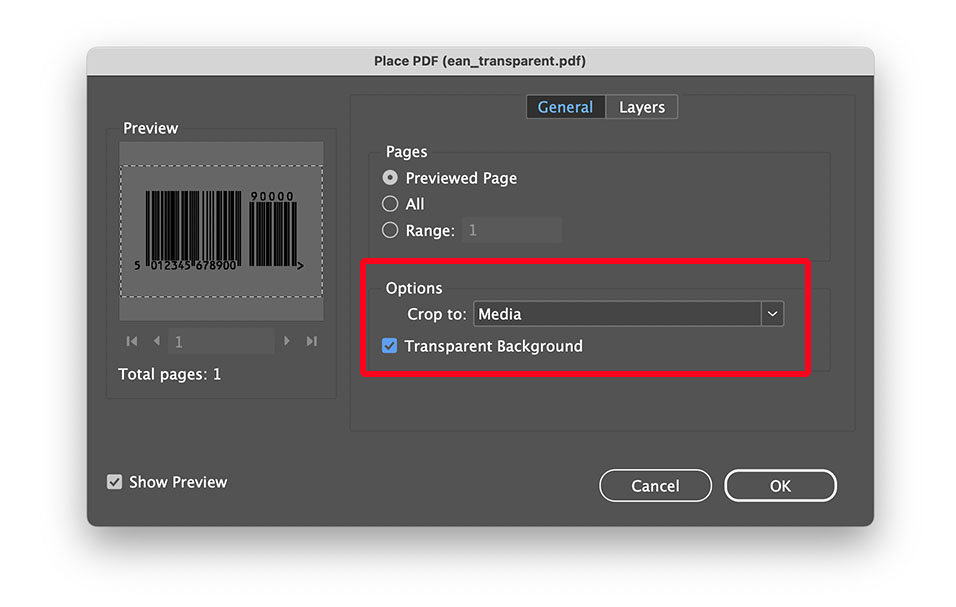Select the Previewed Page radio button
Viewport: 956px width, 607px height.
click(389, 177)
